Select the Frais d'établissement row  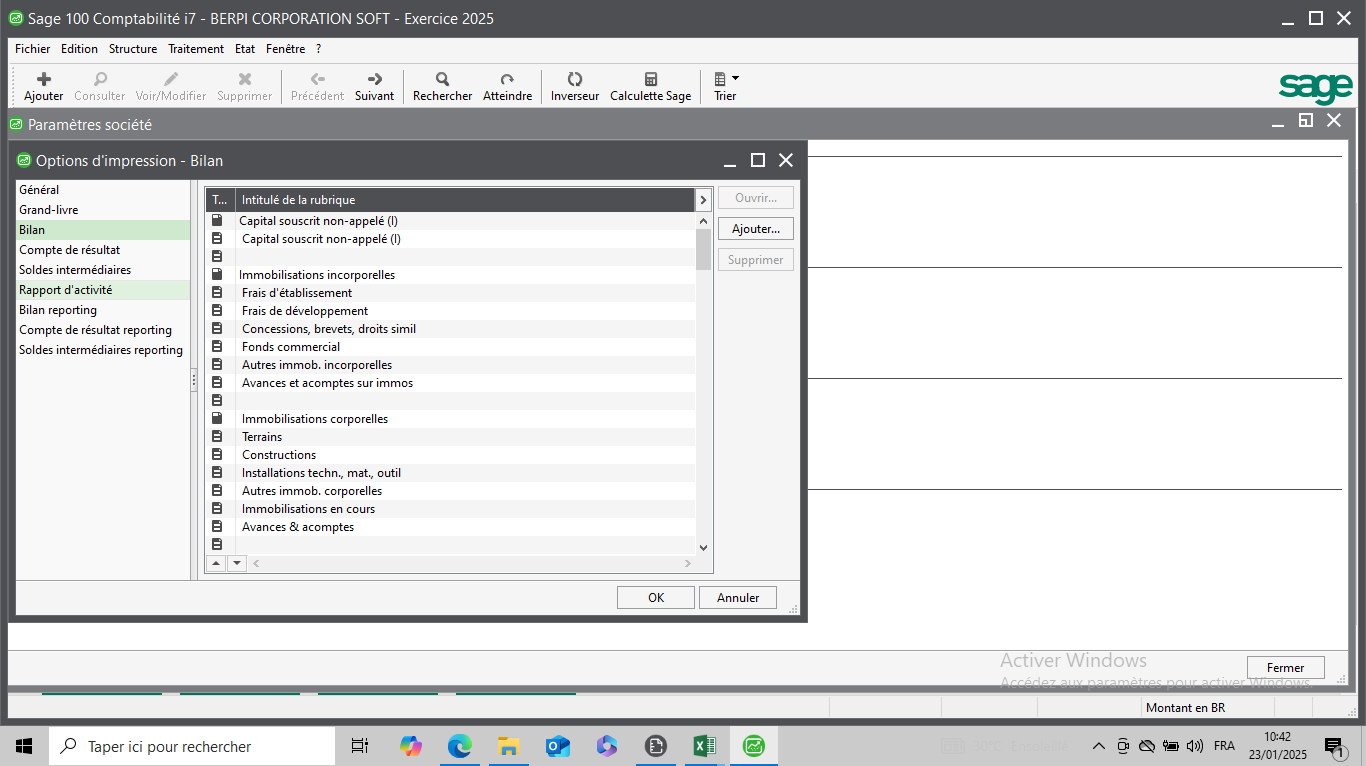click(451, 293)
